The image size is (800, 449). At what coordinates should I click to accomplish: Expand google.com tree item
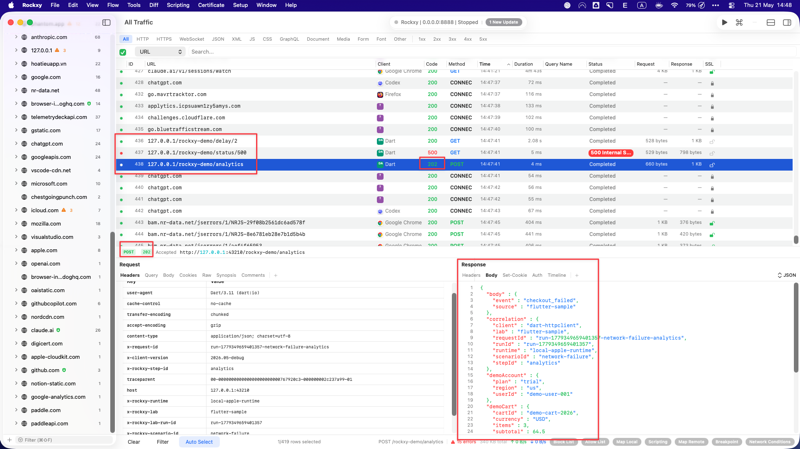click(16, 77)
